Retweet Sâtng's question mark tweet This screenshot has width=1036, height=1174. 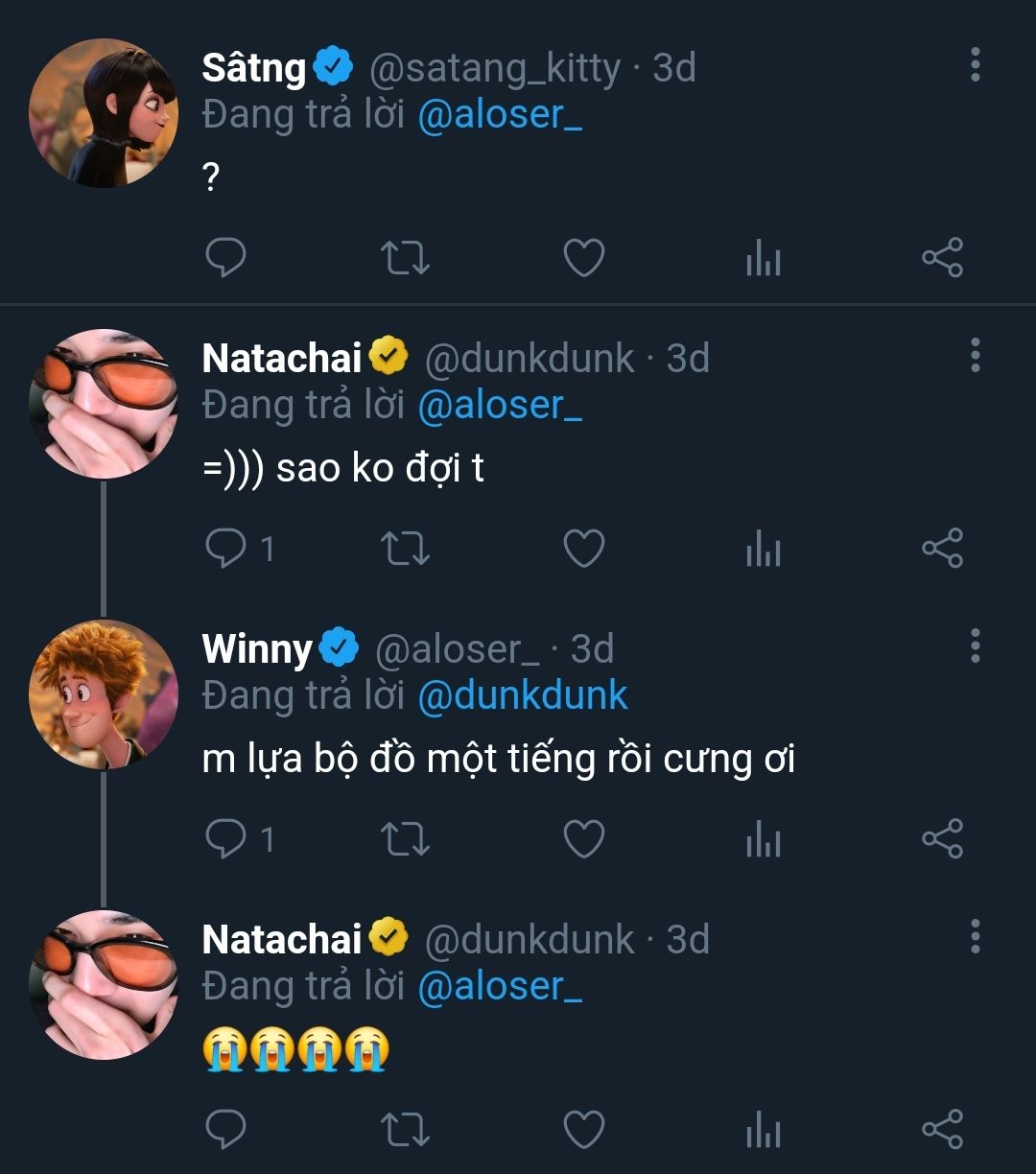click(x=405, y=258)
